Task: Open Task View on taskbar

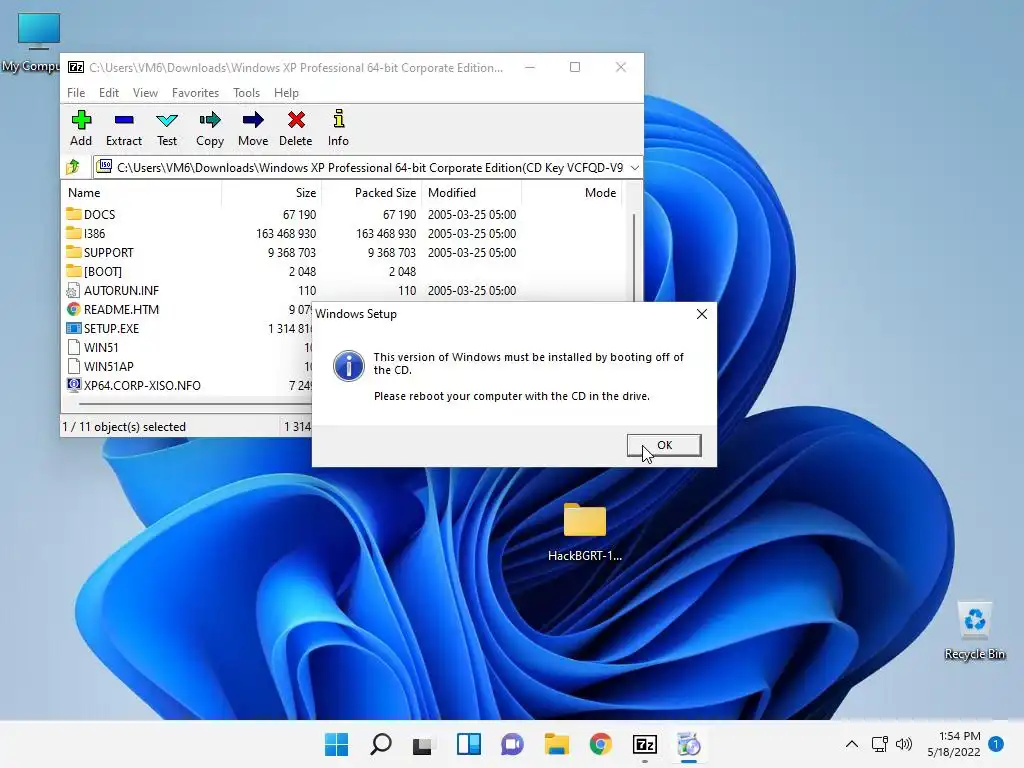Action: pyautogui.click(x=423, y=744)
